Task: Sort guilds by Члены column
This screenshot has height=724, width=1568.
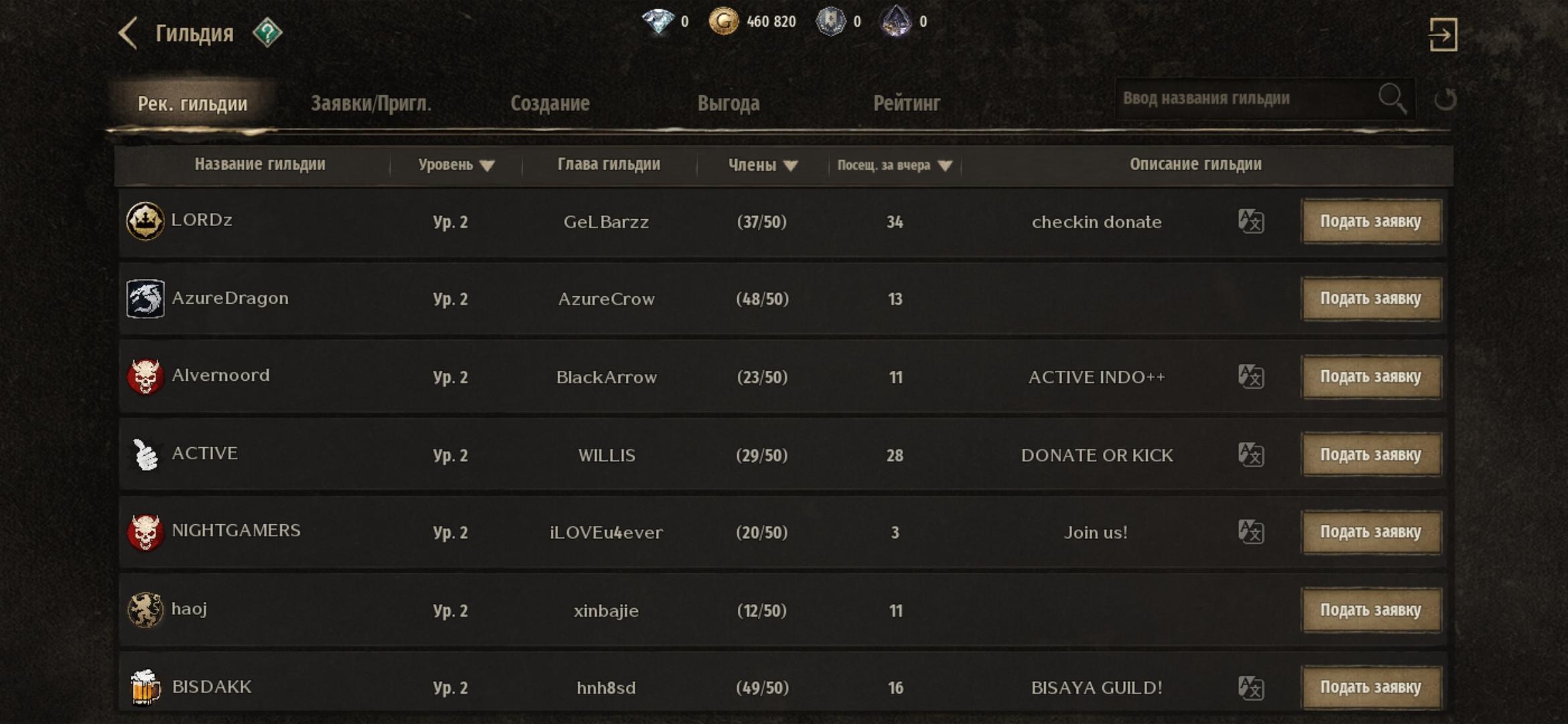Action: point(763,165)
